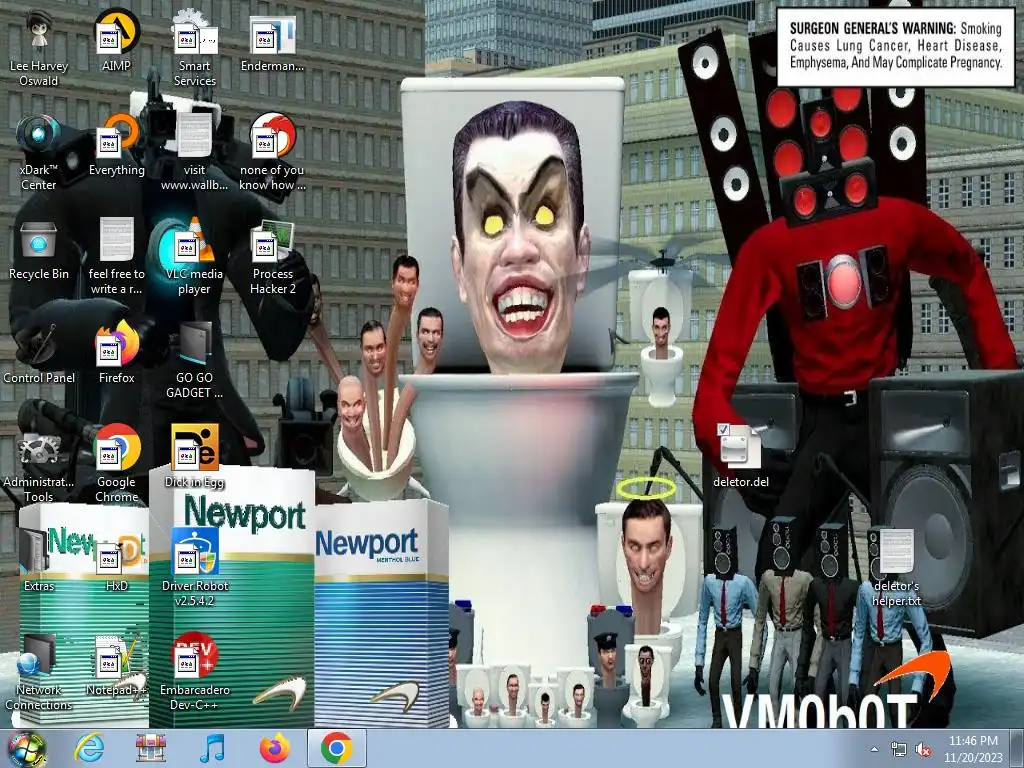Click the Show desktop strip
The width and height of the screenshot is (1024, 768).
[x=1018, y=749]
